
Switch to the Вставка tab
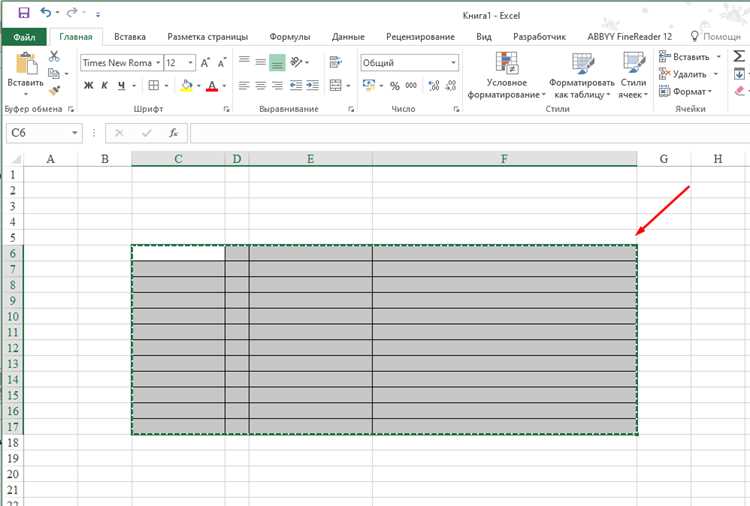pos(130,37)
